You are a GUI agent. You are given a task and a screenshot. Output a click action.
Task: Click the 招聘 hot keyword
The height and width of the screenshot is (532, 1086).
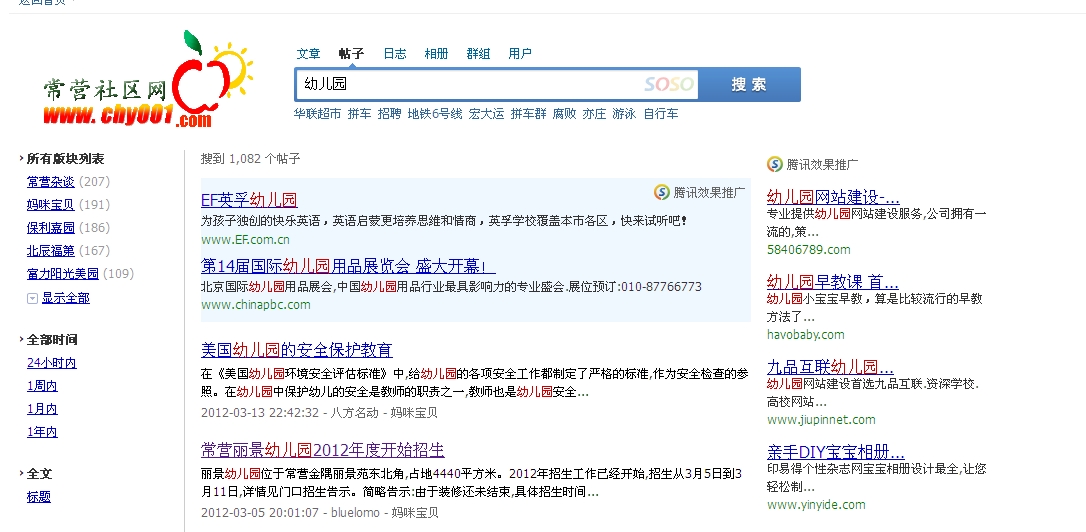coord(389,114)
